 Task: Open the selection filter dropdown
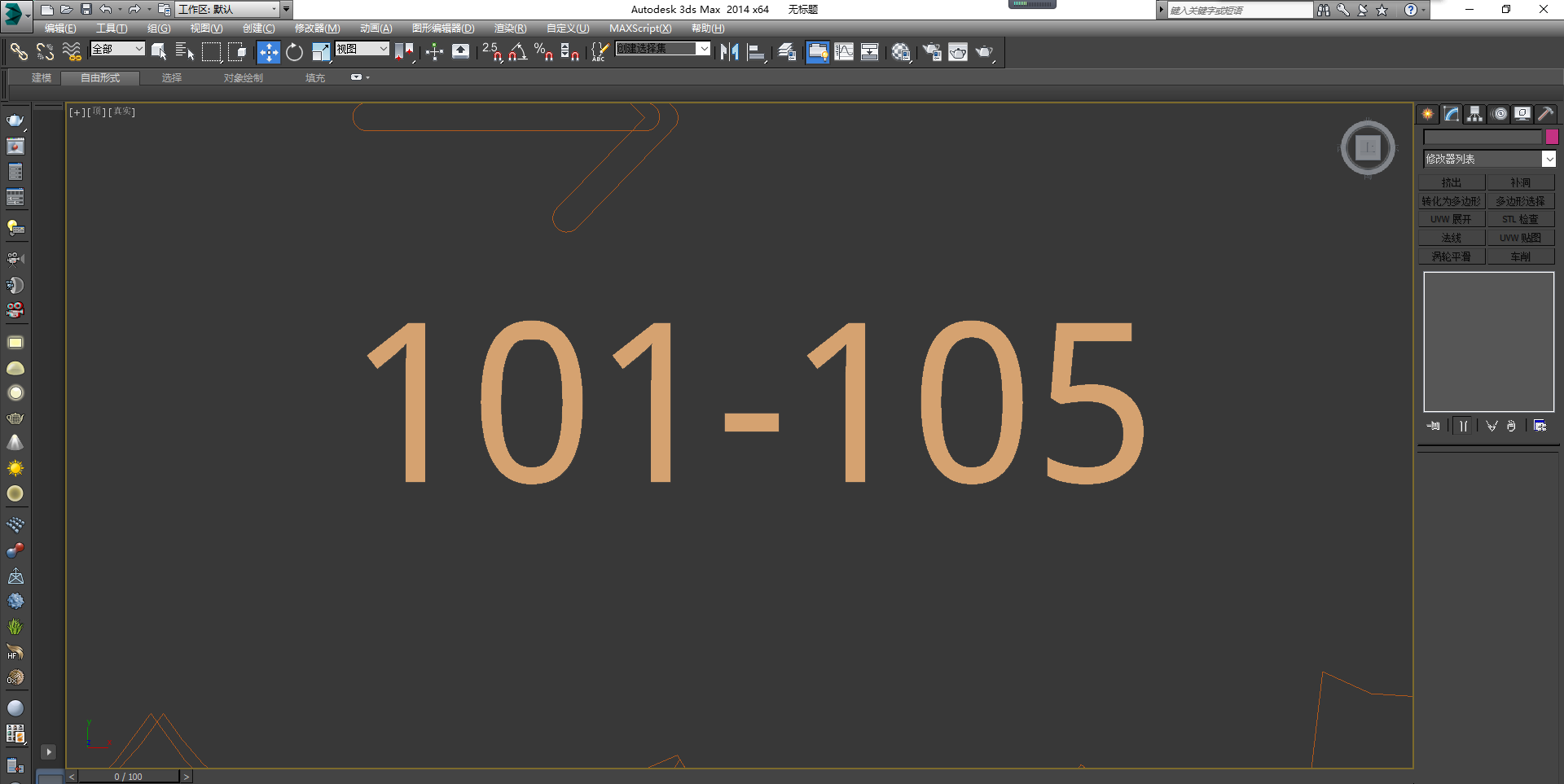[x=117, y=49]
